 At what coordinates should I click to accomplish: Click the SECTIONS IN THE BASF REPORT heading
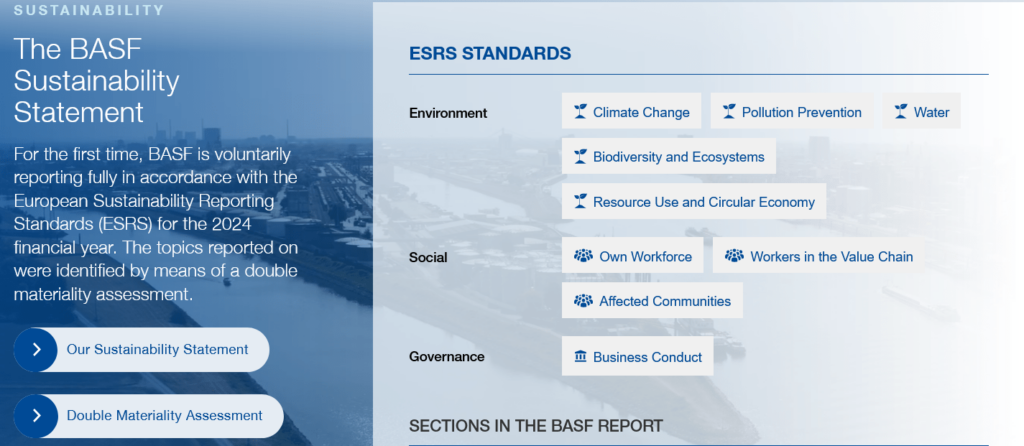[536, 426]
